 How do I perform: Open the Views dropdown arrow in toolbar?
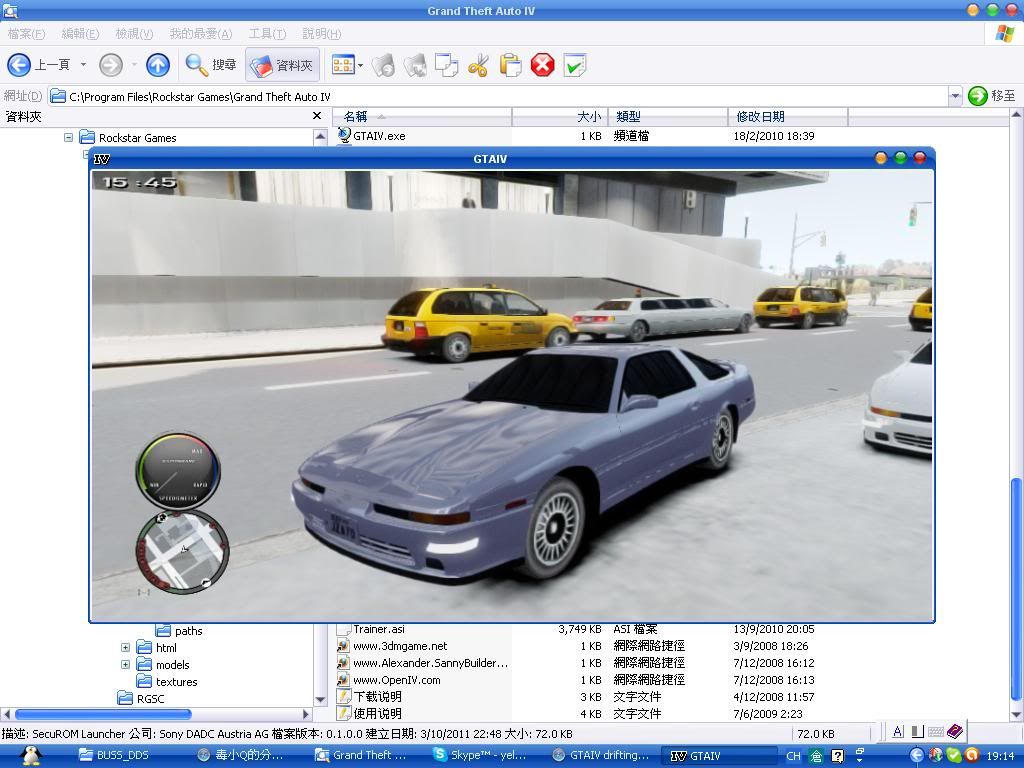(x=360, y=66)
